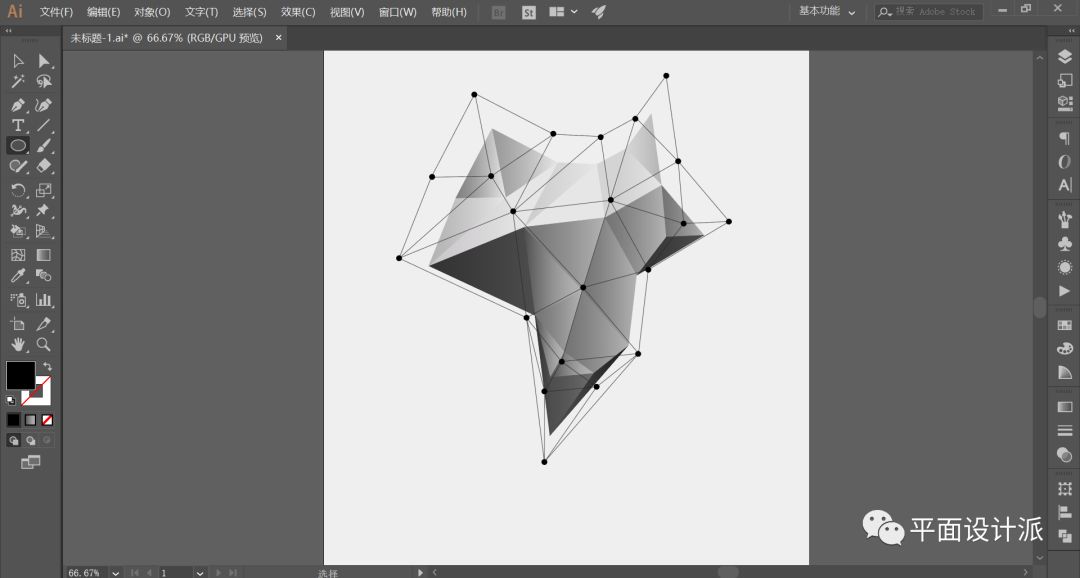Screen dimensions: 1080x578
Task: Select the Ellipse tool
Action: [x=18, y=146]
